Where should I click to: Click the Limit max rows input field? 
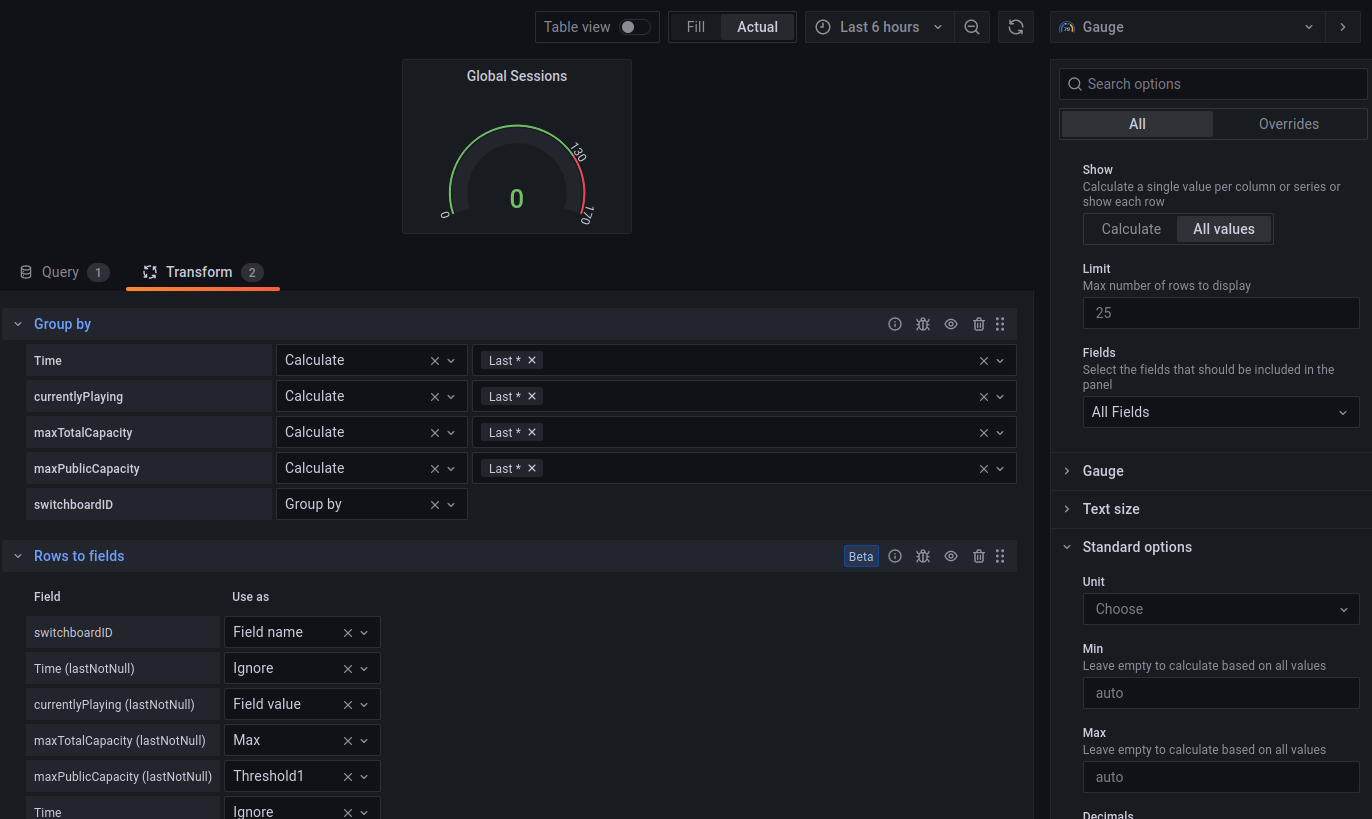point(1220,313)
